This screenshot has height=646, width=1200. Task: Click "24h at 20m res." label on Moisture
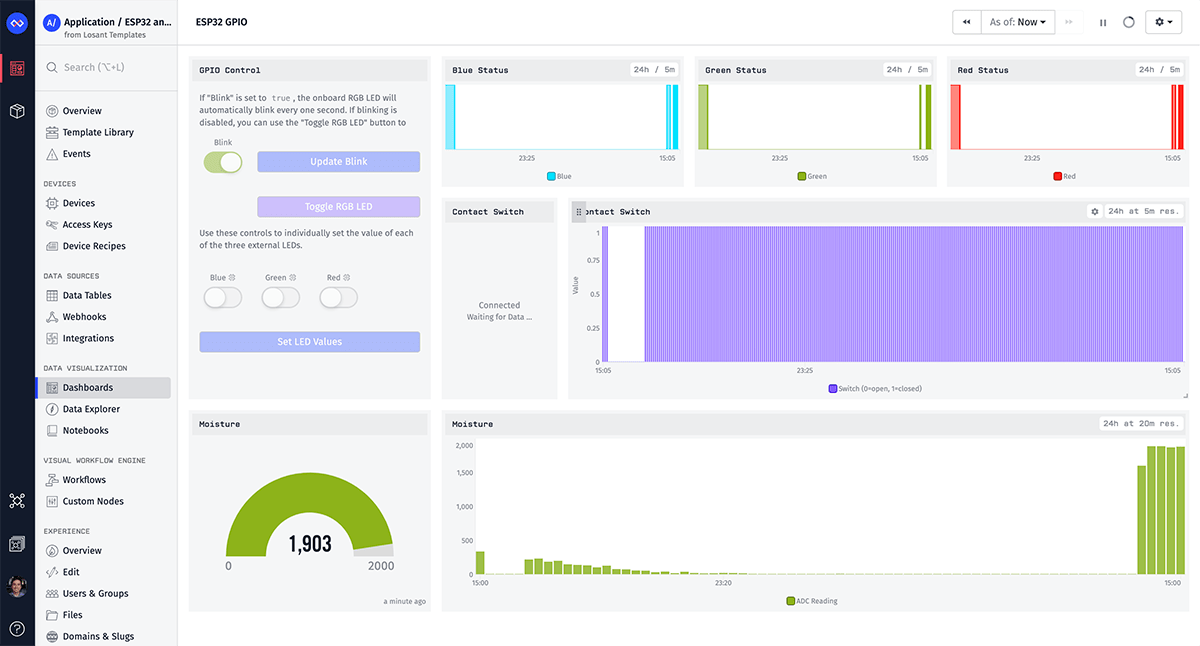(x=1141, y=424)
